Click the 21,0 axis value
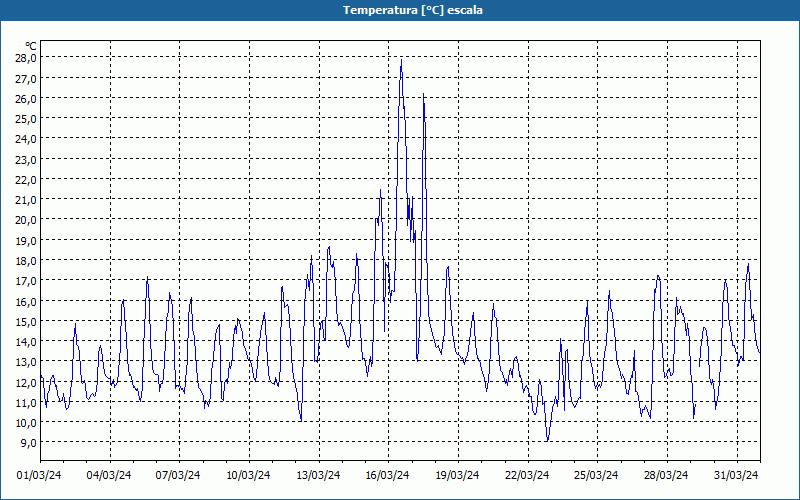 [26, 199]
